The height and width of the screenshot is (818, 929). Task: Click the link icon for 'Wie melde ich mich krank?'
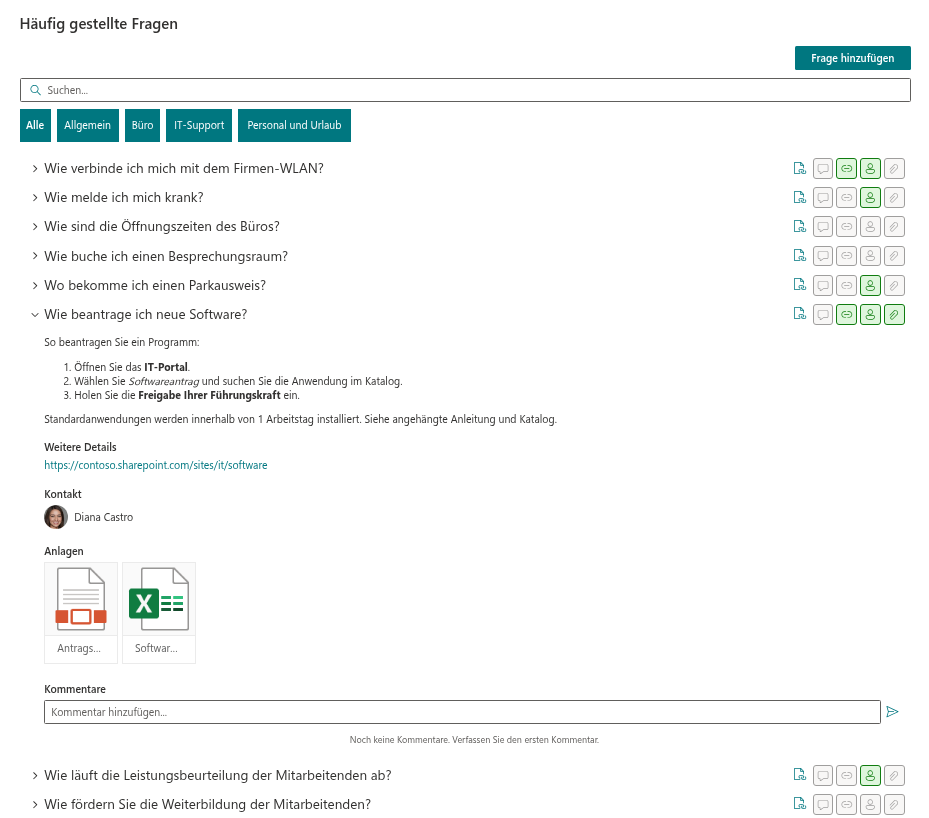pos(847,198)
